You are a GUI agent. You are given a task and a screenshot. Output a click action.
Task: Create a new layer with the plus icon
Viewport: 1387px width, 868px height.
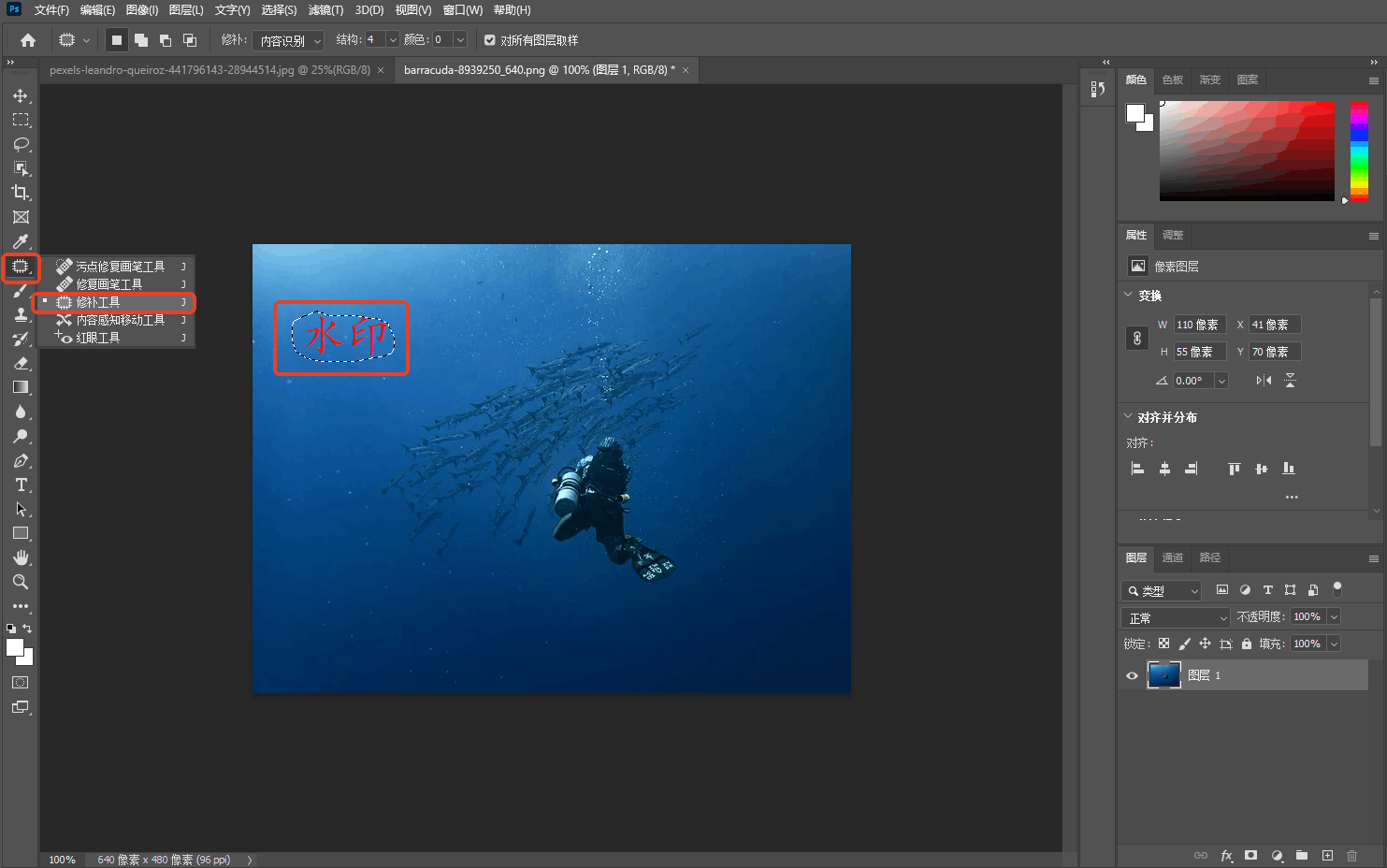tap(1327, 856)
